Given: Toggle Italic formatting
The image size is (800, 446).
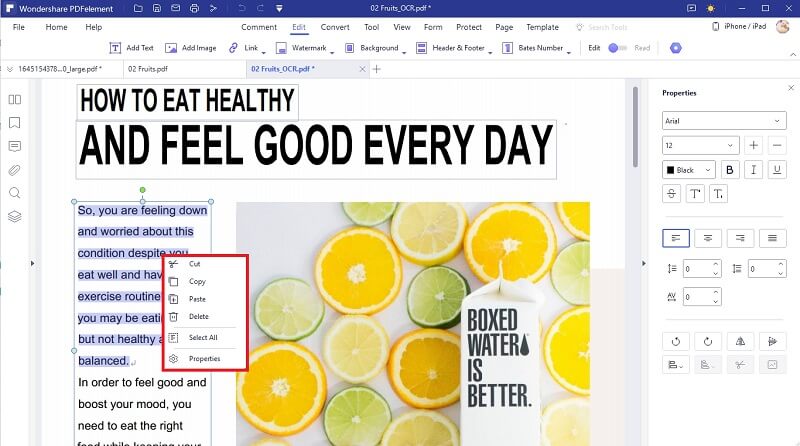Looking at the screenshot, I should coord(753,170).
